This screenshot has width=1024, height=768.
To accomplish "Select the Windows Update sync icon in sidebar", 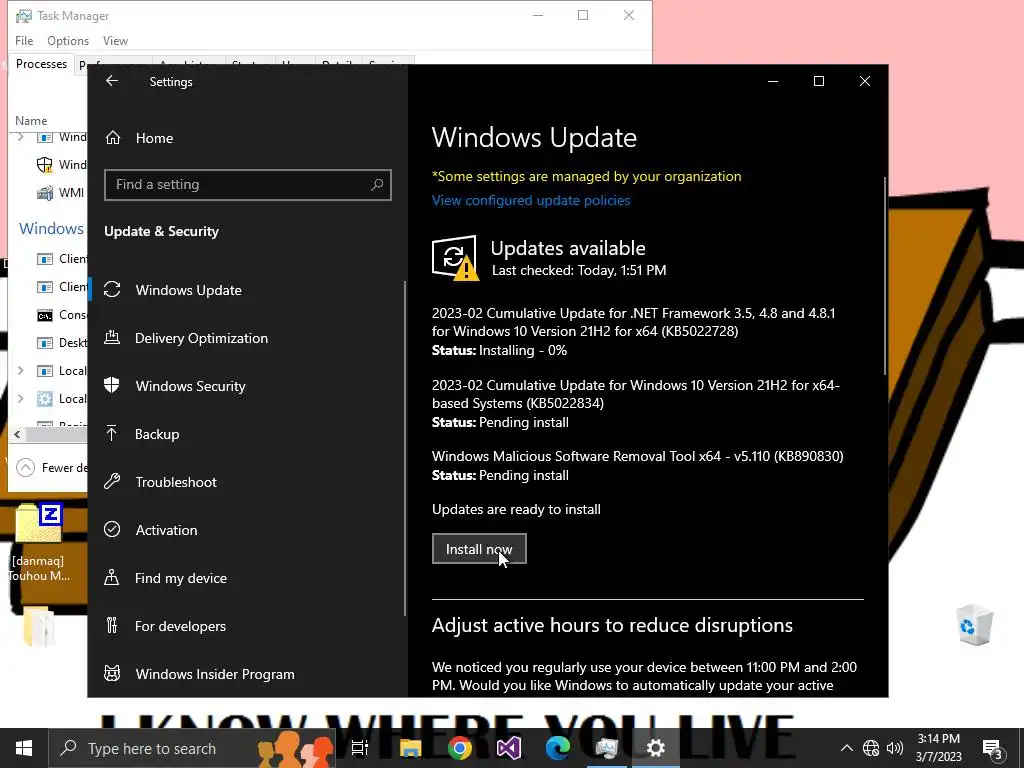I will [x=112, y=289].
